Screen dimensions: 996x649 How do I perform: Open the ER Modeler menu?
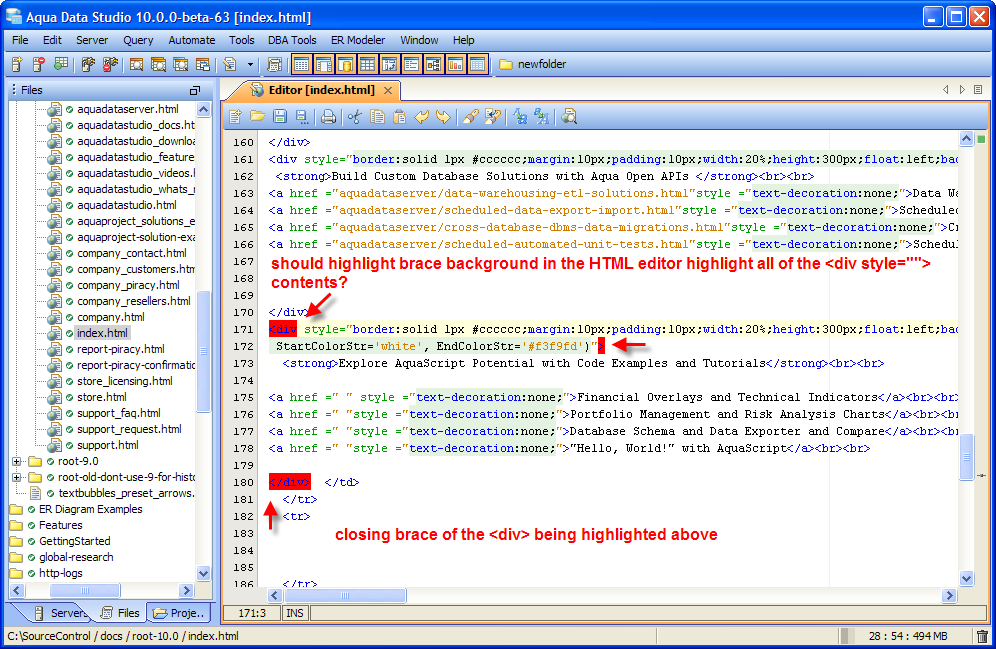click(358, 40)
